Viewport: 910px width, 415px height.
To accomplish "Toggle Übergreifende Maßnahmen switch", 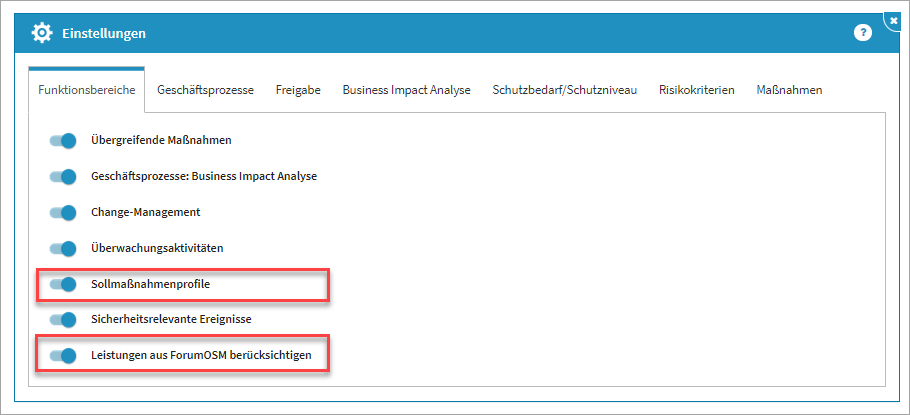I will [x=63, y=141].
